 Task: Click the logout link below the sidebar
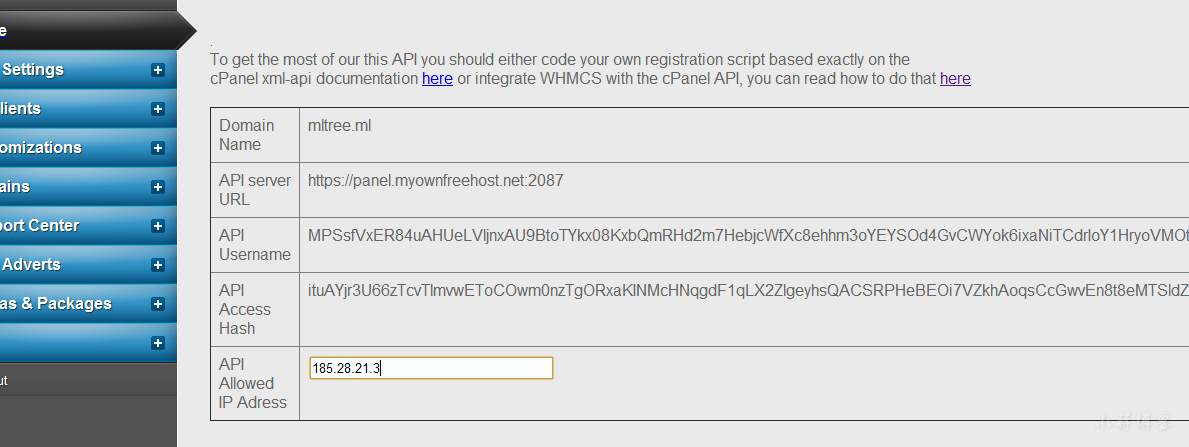tap(4, 381)
